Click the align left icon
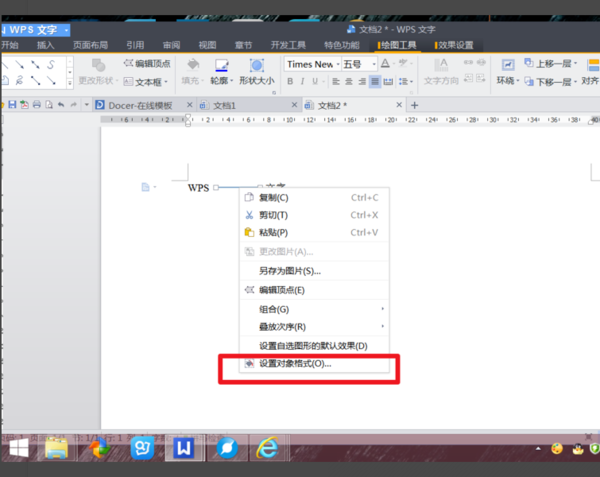600x477 pixels. pos(336,81)
